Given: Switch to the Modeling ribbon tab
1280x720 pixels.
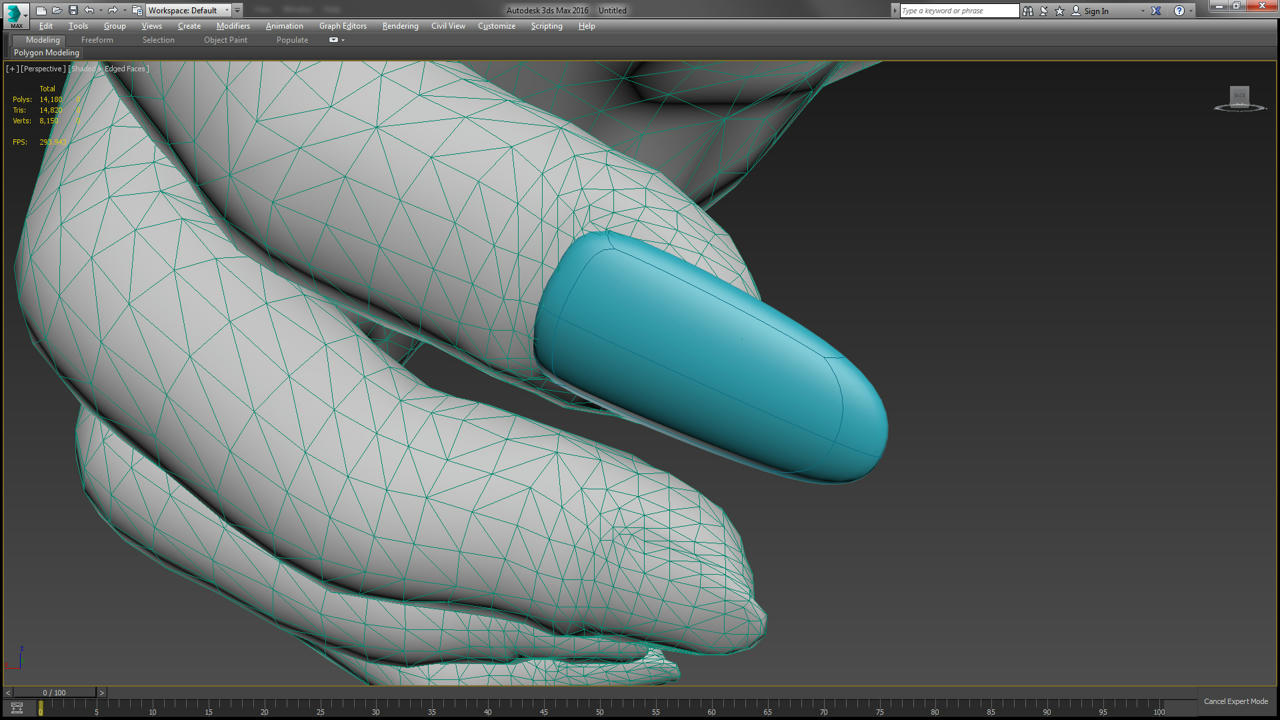Looking at the screenshot, I should [42, 40].
